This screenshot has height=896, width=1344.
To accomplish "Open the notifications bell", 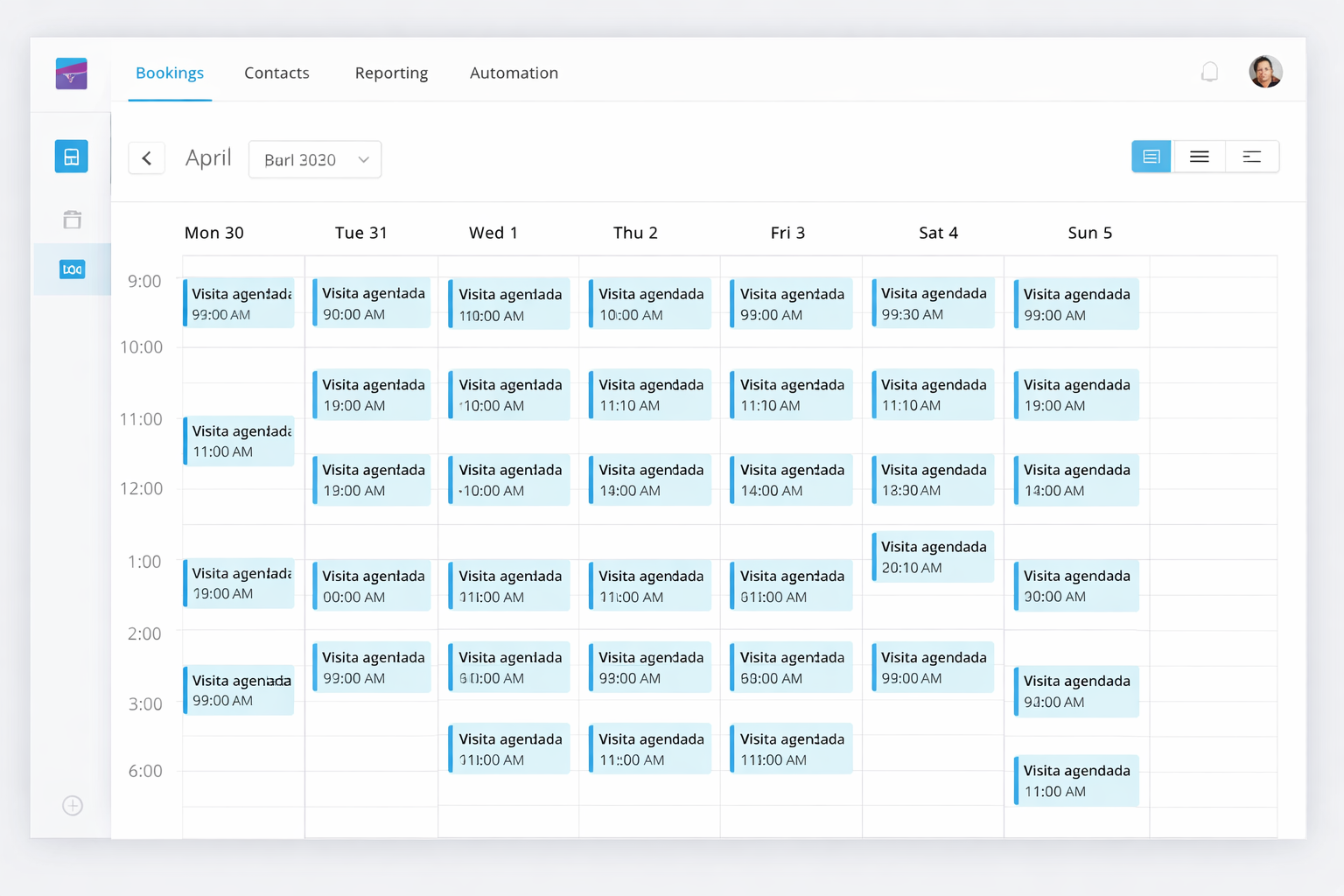I will pyautogui.click(x=1209, y=72).
